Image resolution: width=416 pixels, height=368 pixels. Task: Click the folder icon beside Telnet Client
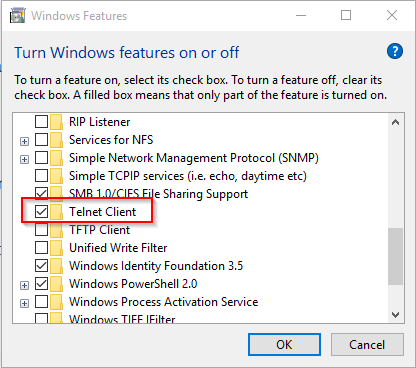point(56,212)
